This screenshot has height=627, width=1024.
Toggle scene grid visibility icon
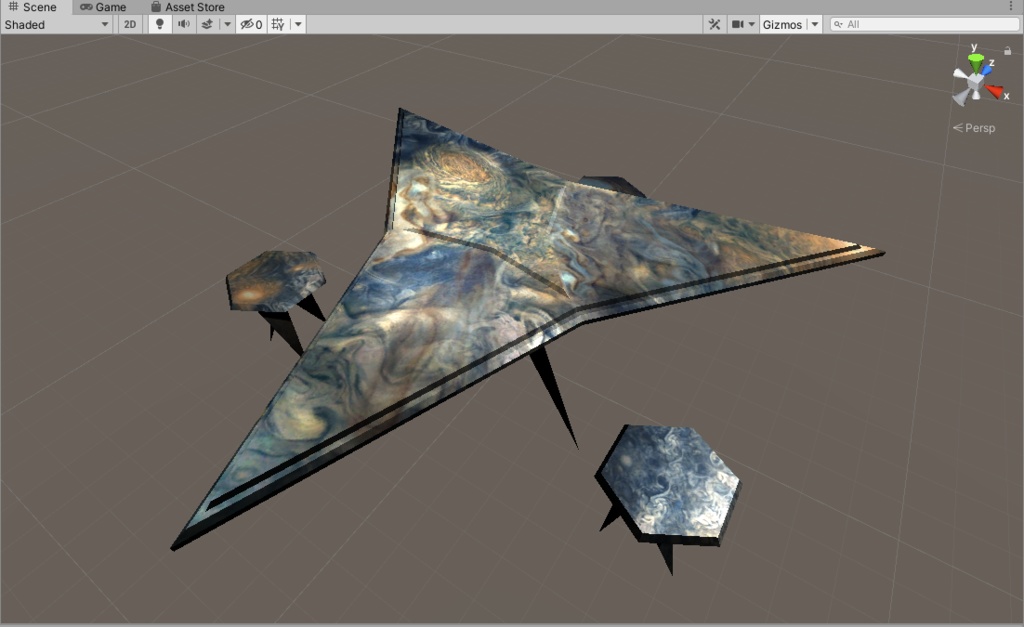[x=278, y=24]
